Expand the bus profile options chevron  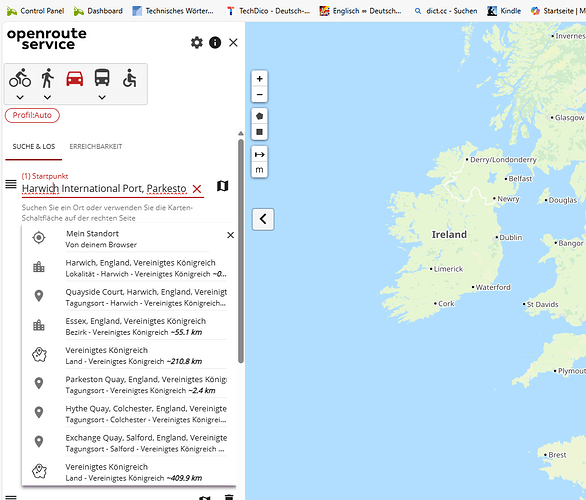coord(102,98)
